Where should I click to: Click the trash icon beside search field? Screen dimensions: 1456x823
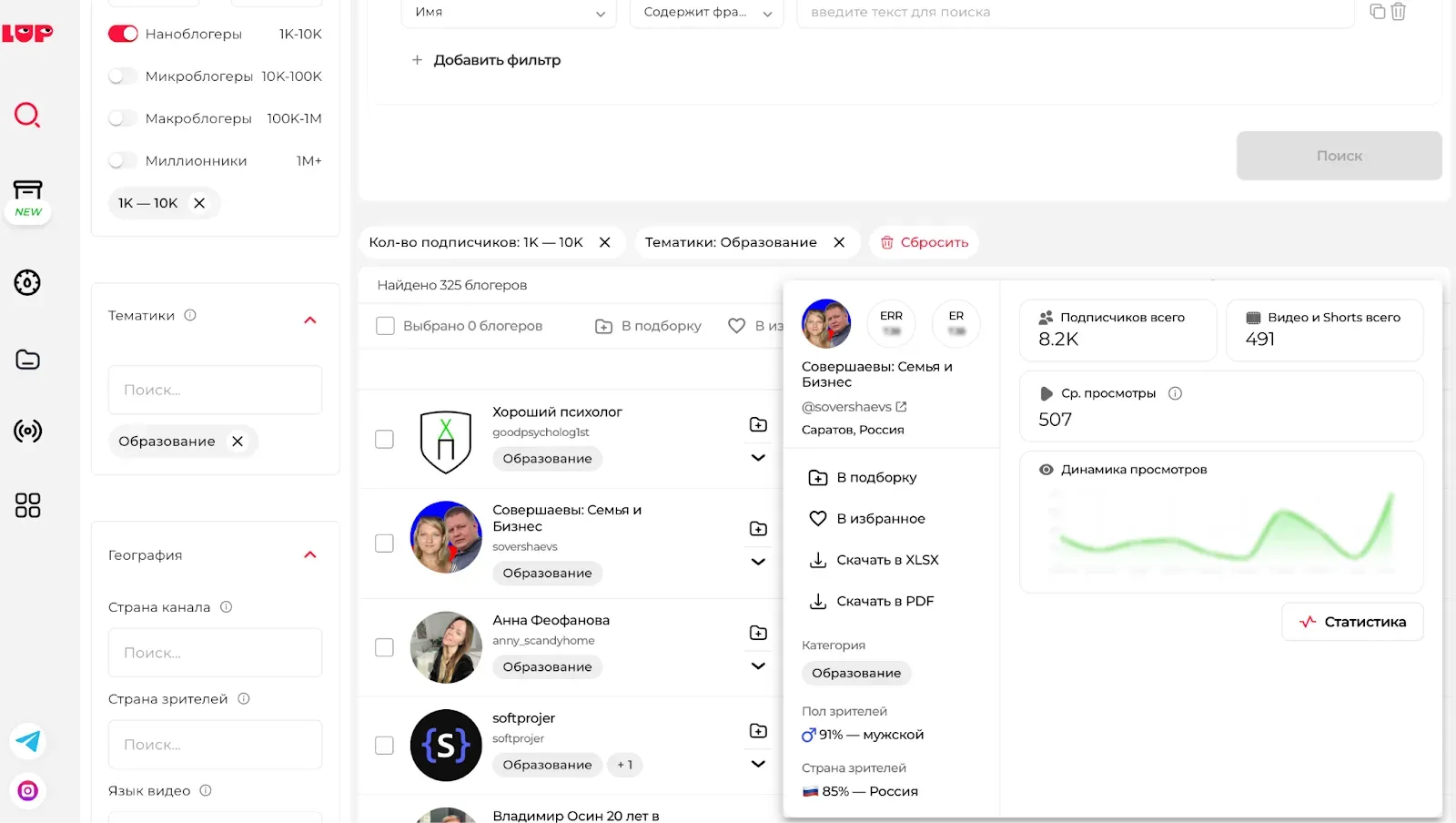coord(1399,12)
